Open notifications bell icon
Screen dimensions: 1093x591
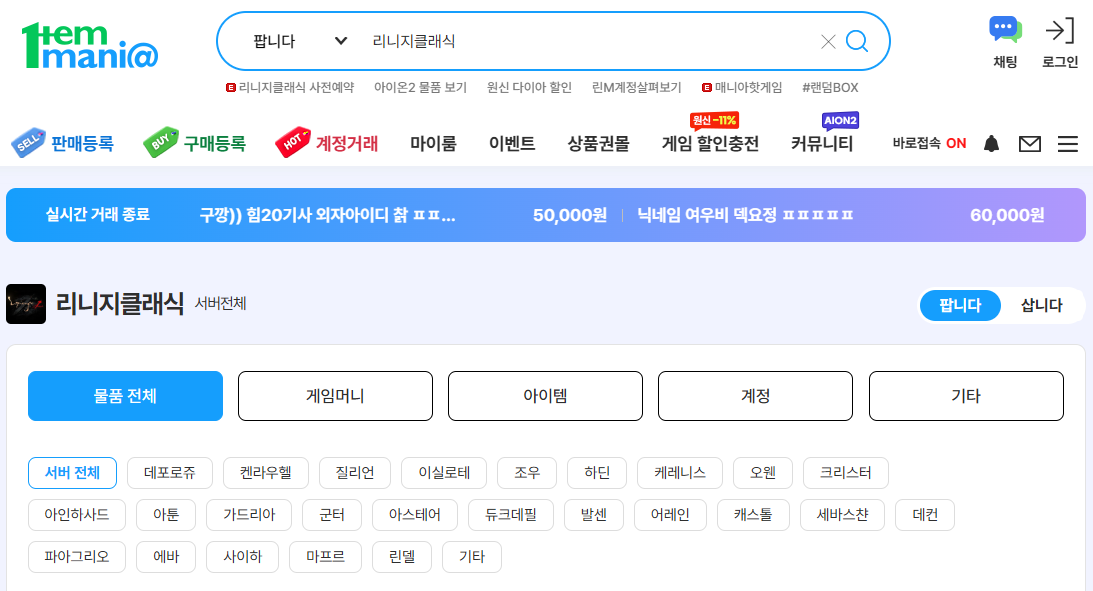coord(991,144)
